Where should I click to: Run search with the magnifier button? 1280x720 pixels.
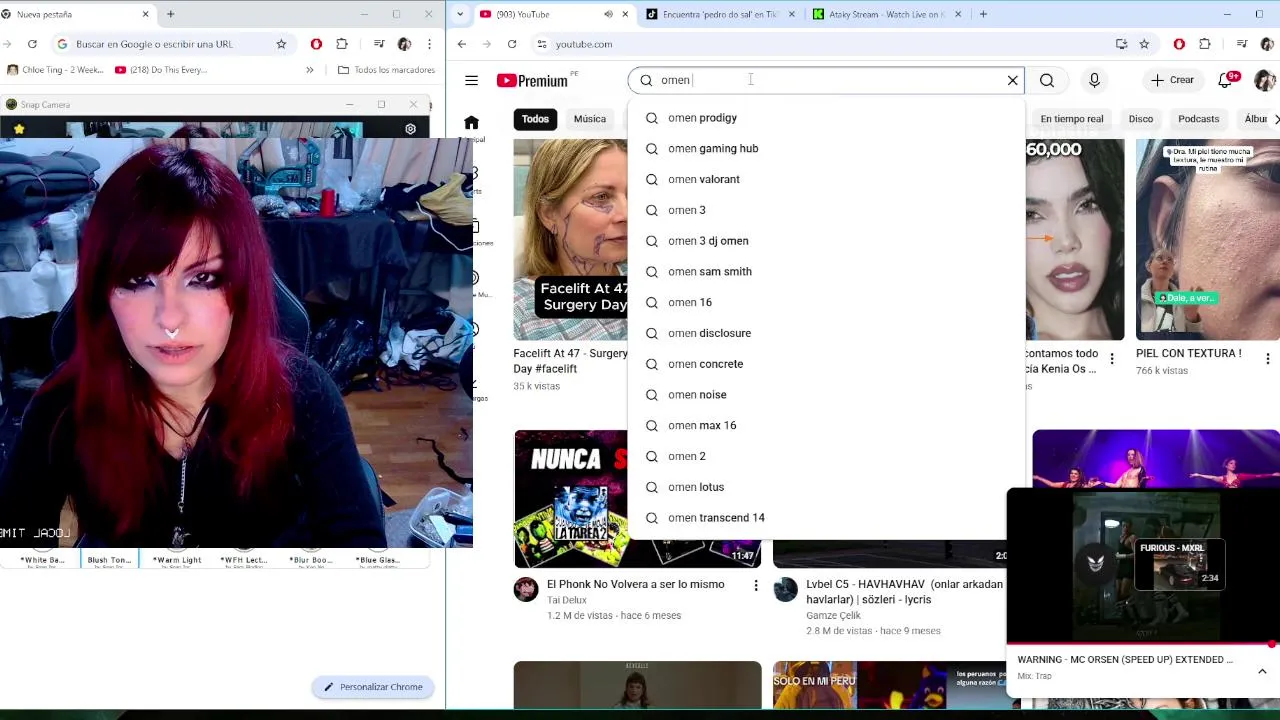point(1047,80)
